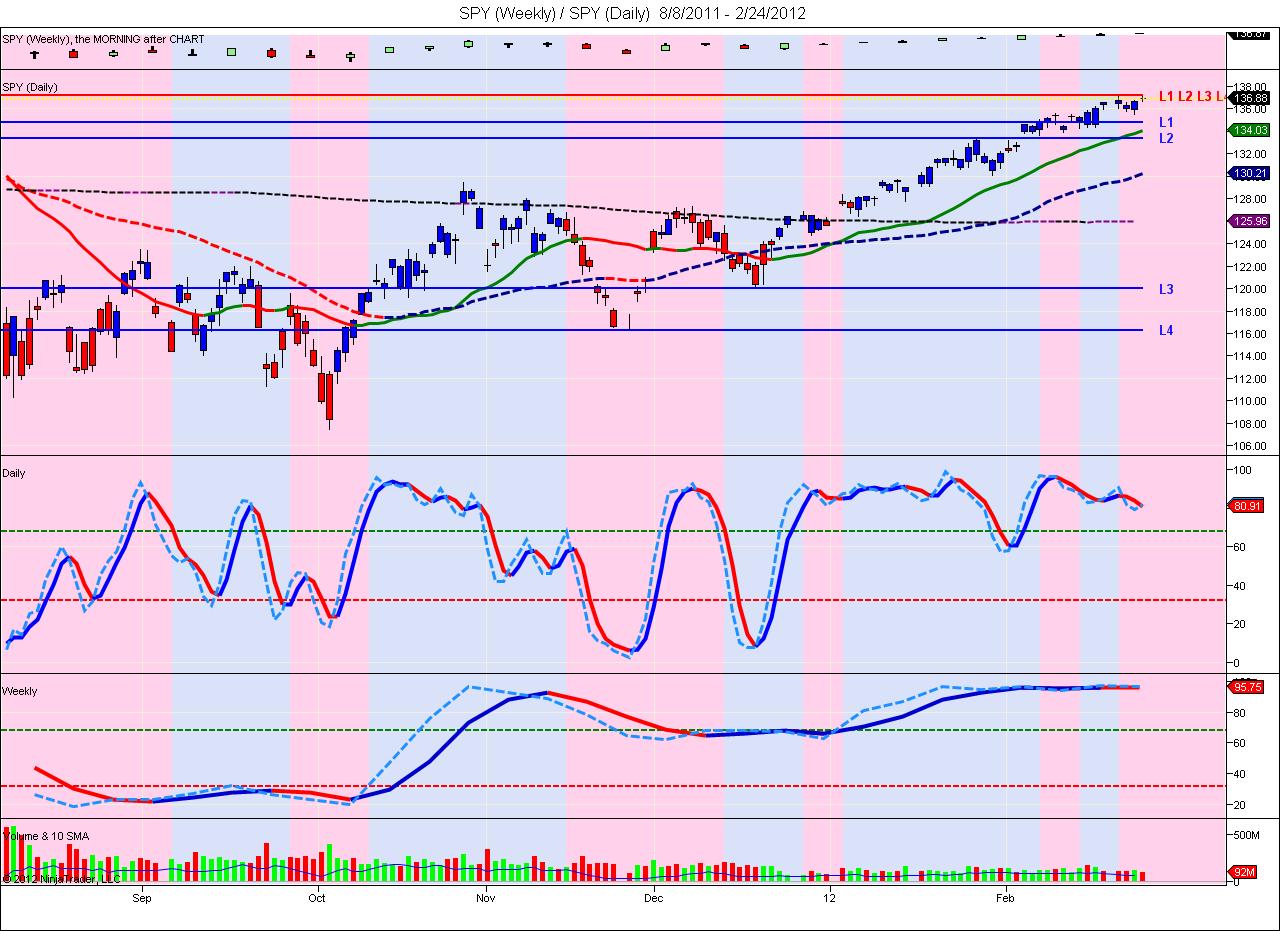Select the 116.00 price axis label
The height and width of the screenshot is (931, 1280).
point(1252,334)
